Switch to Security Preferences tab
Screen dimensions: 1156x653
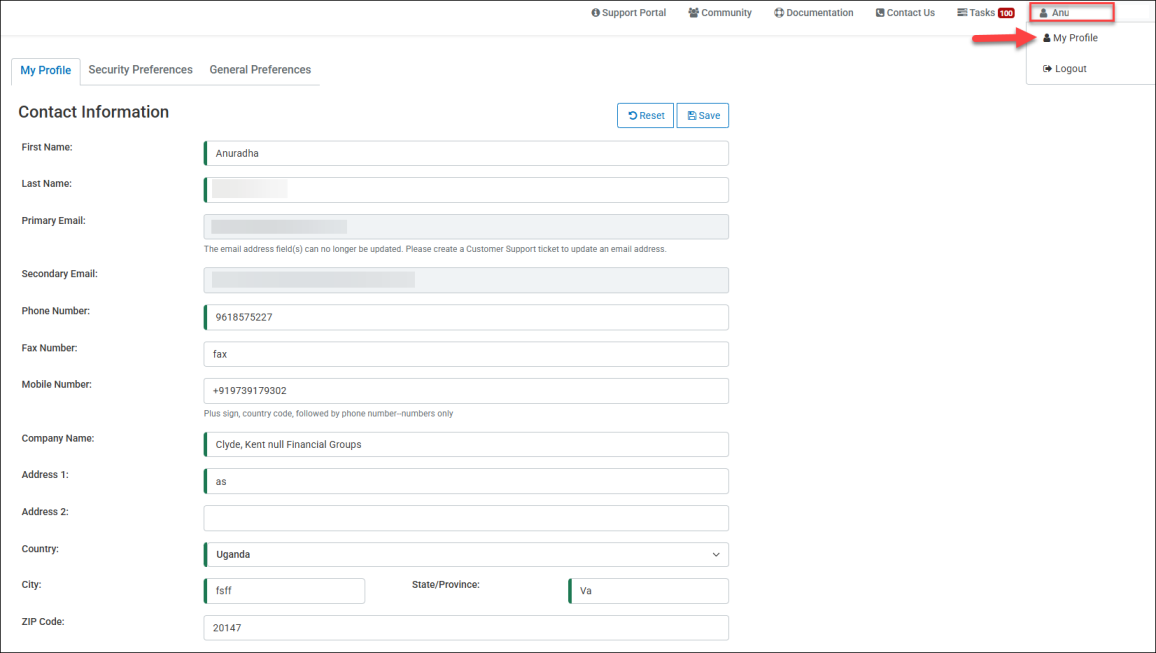140,70
